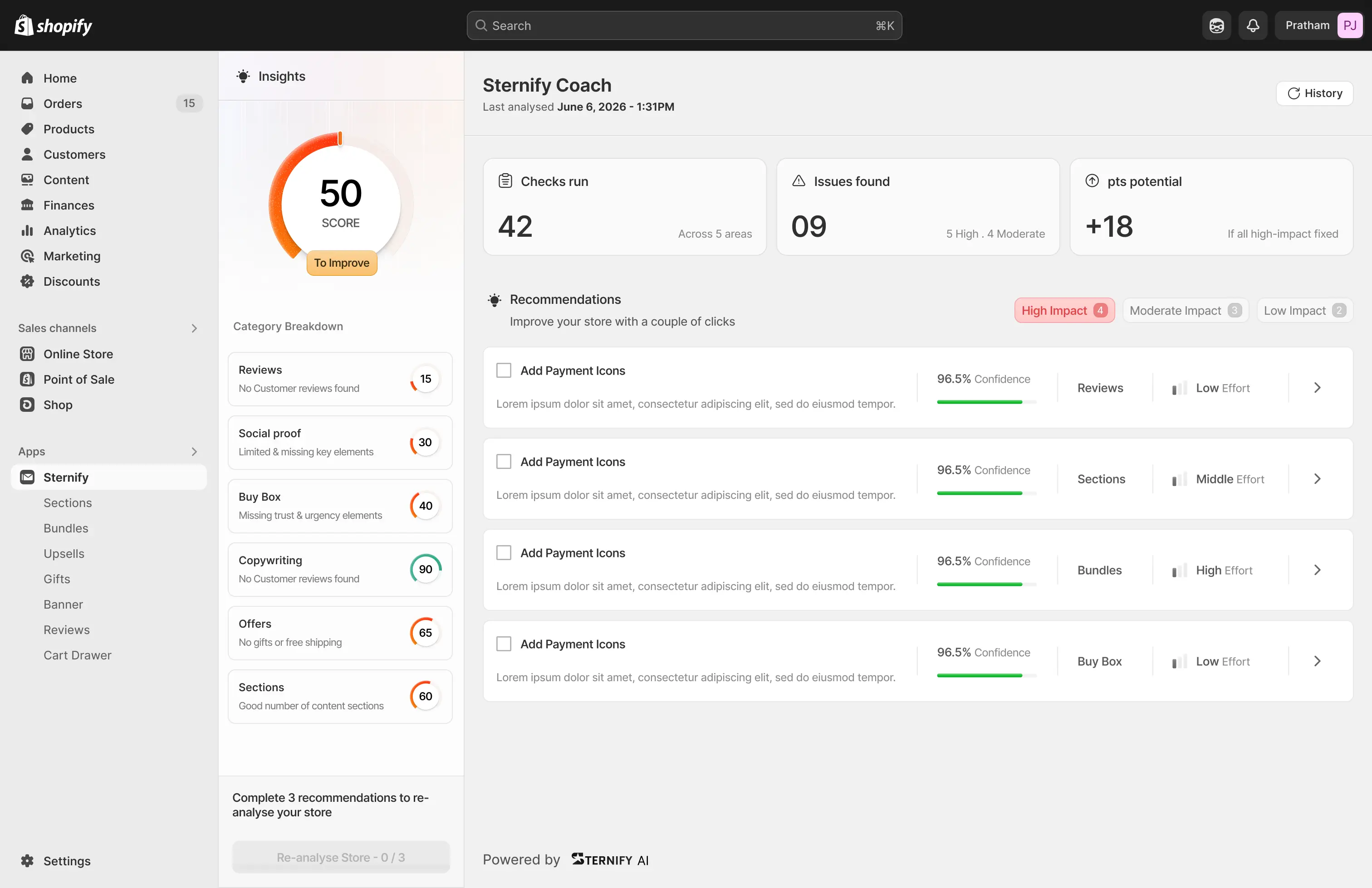Click the Customers person icon
Screen dimensions: 1372x888
27,154
